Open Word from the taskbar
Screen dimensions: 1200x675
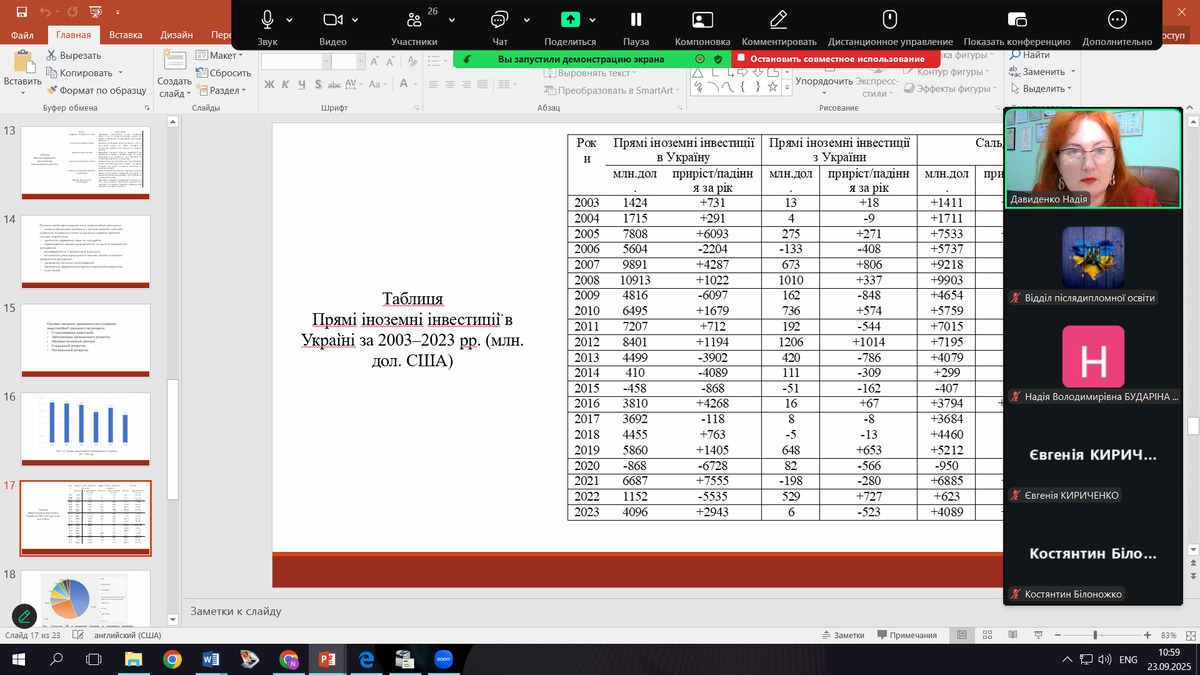pos(211,659)
